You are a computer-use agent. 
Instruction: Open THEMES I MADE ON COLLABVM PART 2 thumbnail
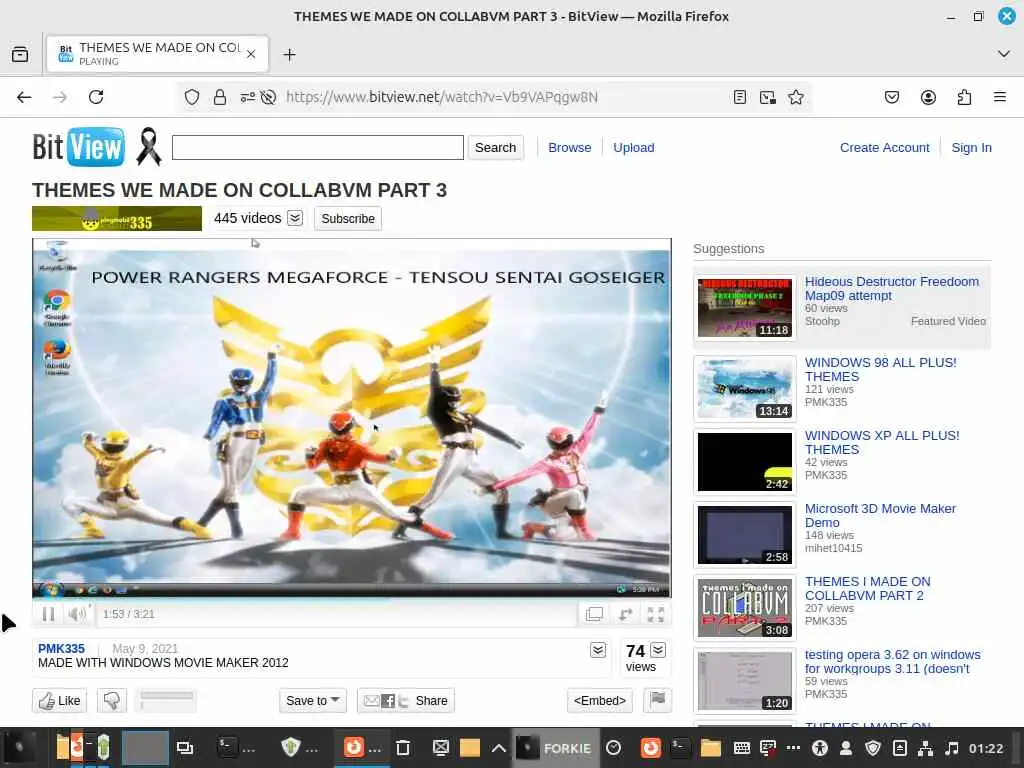point(744,608)
